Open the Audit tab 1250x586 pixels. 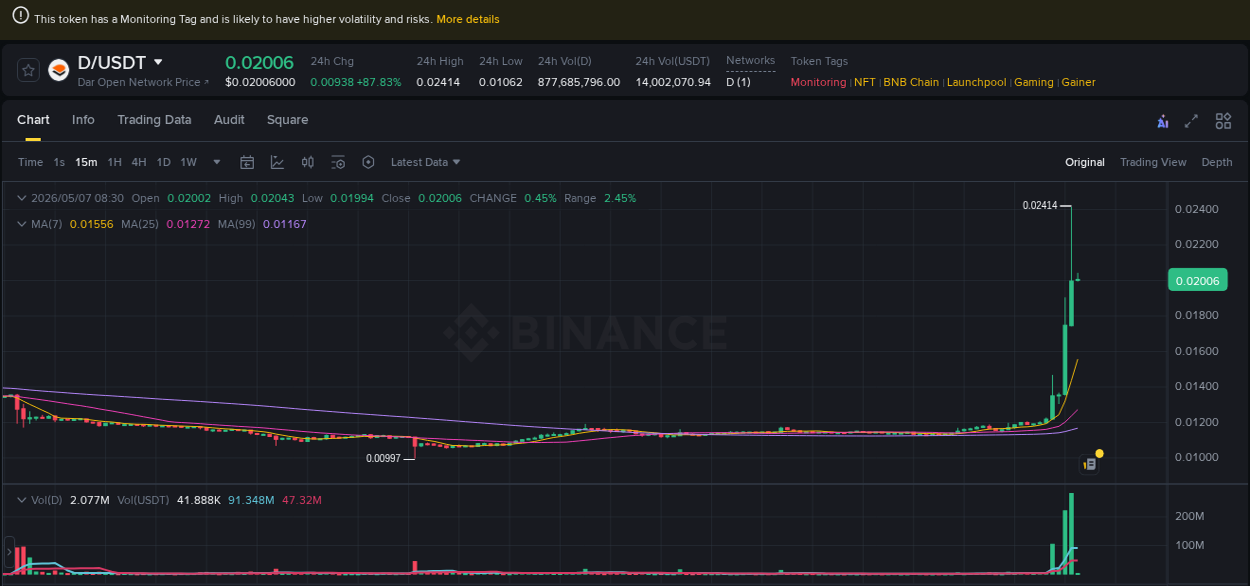[x=229, y=120]
